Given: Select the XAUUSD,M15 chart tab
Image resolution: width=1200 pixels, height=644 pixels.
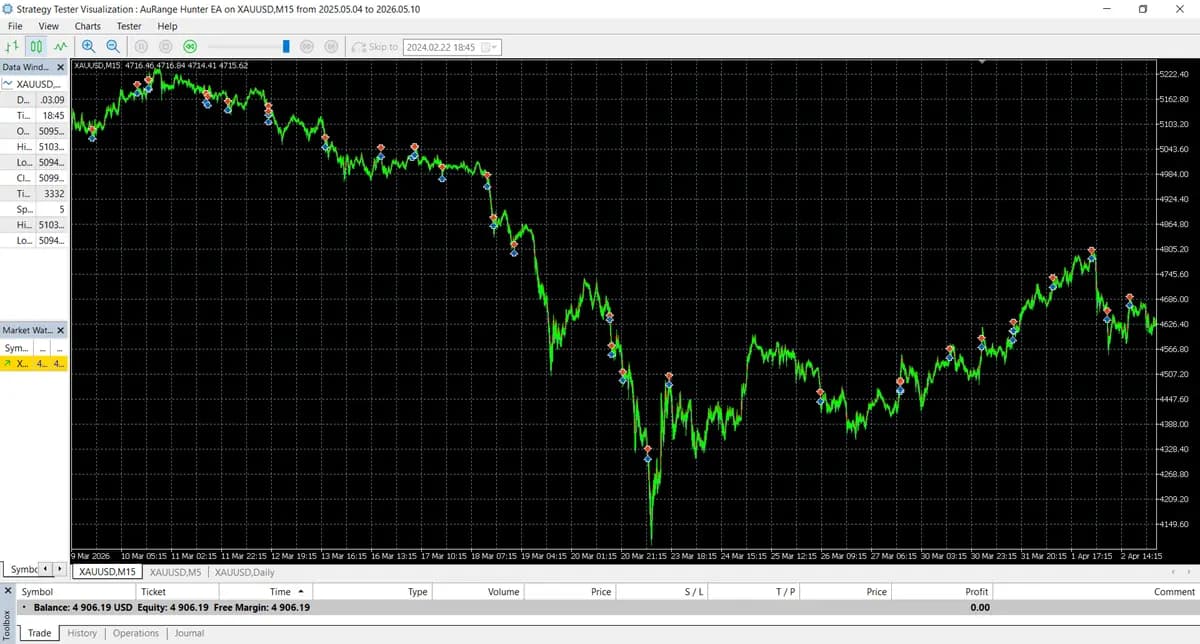Looking at the screenshot, I should [106, 572].
